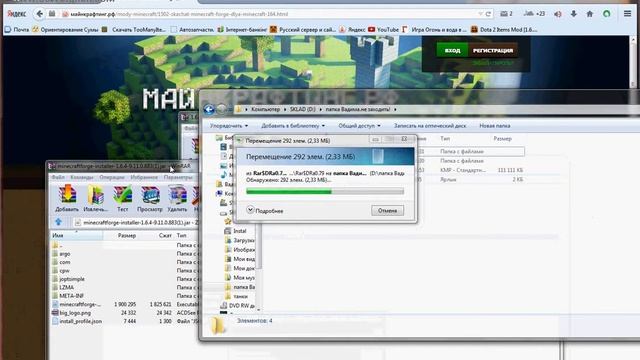This screenshot has height=360, width=640.
Task: Open the Добавить в библиотеку dropdown
Action: click(293, 126)
